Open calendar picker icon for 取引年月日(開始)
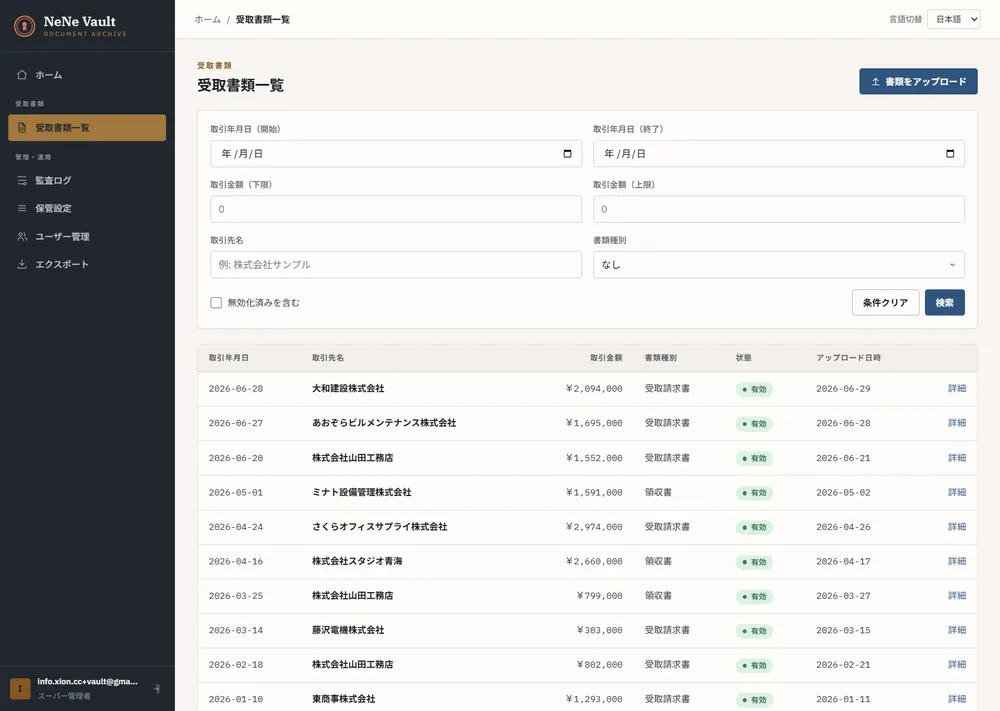Viewport: 1000px width, 711px height. coord(568,154)
